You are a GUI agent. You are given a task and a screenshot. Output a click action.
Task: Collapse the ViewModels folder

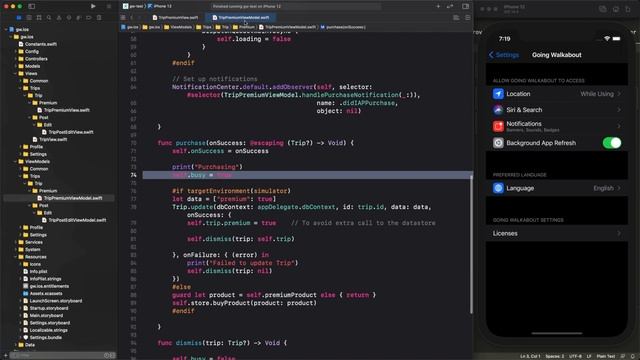[16, 162]
